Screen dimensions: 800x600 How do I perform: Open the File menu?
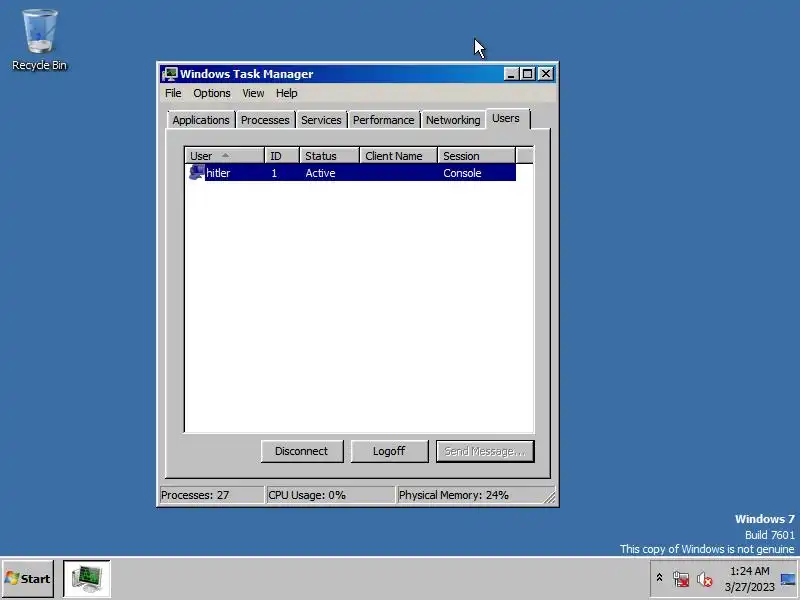click(x=173, y=93)
